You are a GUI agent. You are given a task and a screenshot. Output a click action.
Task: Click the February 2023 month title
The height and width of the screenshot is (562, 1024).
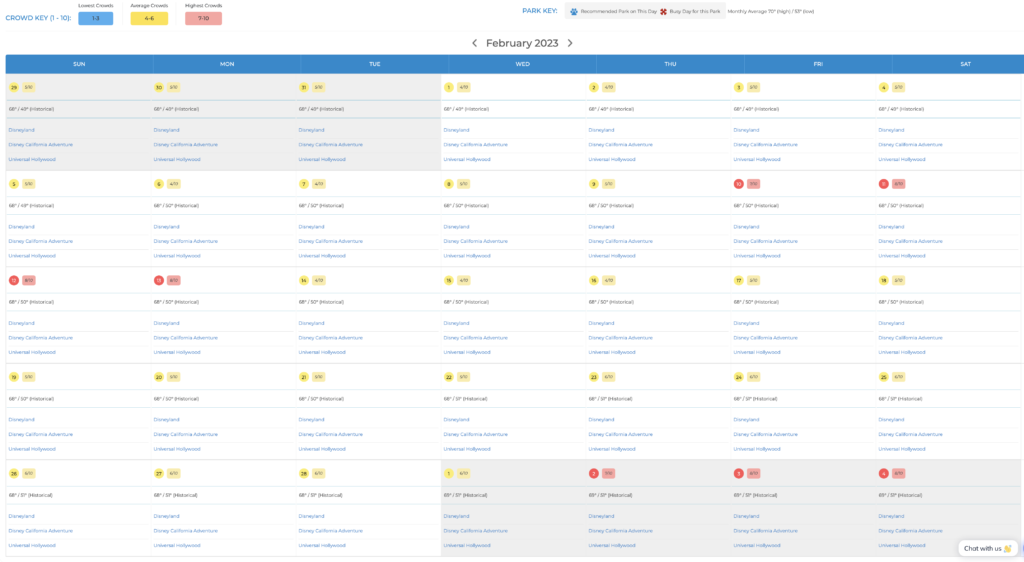tap(522, 43)
